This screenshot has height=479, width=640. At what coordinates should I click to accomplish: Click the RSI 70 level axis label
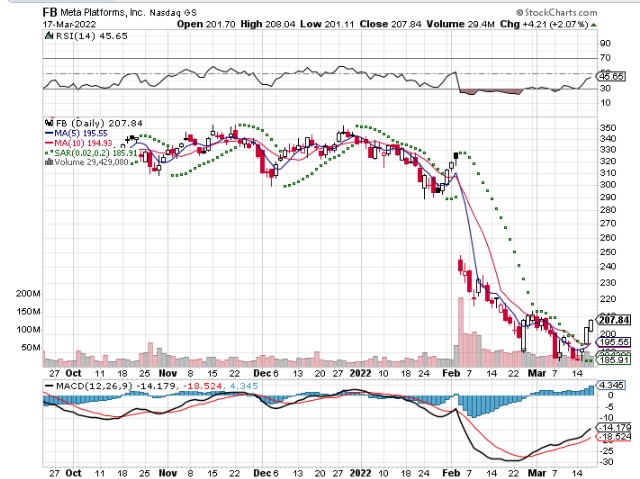605,58
